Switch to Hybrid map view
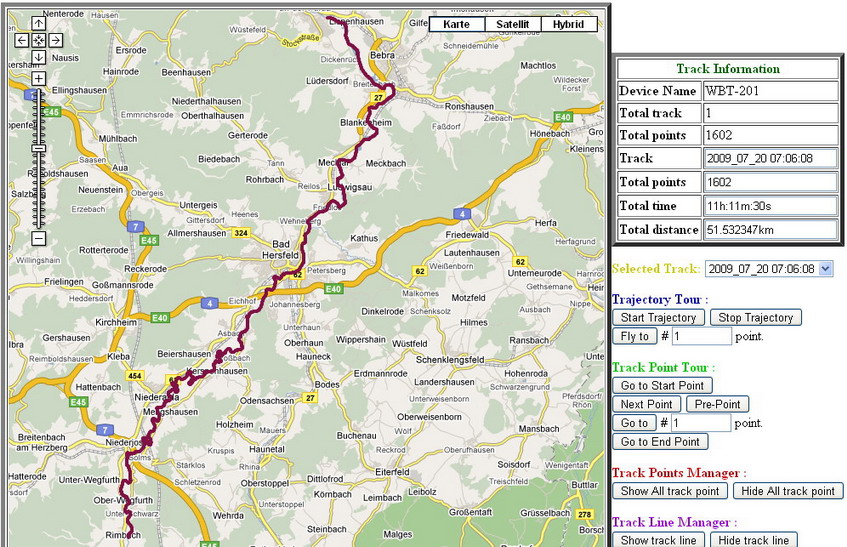The image size is (847, 547). tap(568, 24)
